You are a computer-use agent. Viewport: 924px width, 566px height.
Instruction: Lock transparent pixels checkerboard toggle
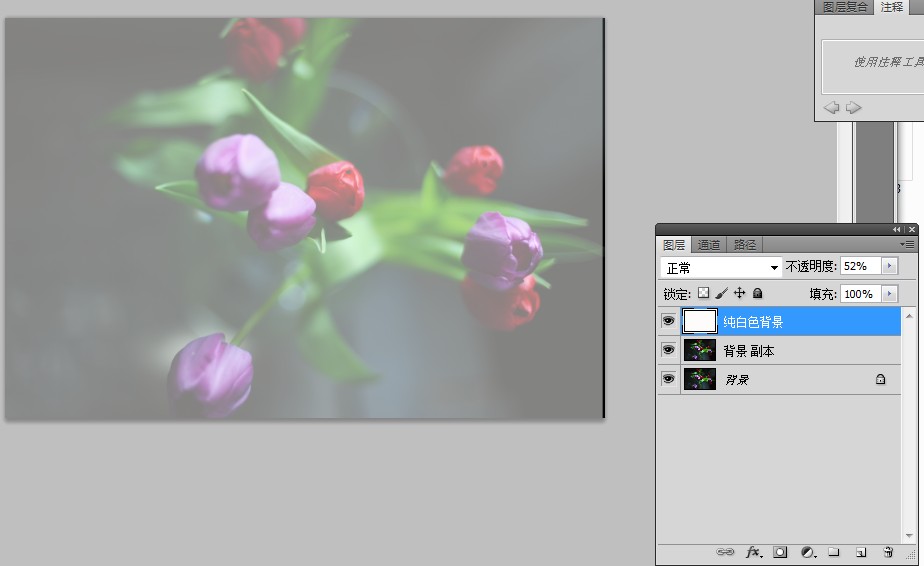(703, 293)
